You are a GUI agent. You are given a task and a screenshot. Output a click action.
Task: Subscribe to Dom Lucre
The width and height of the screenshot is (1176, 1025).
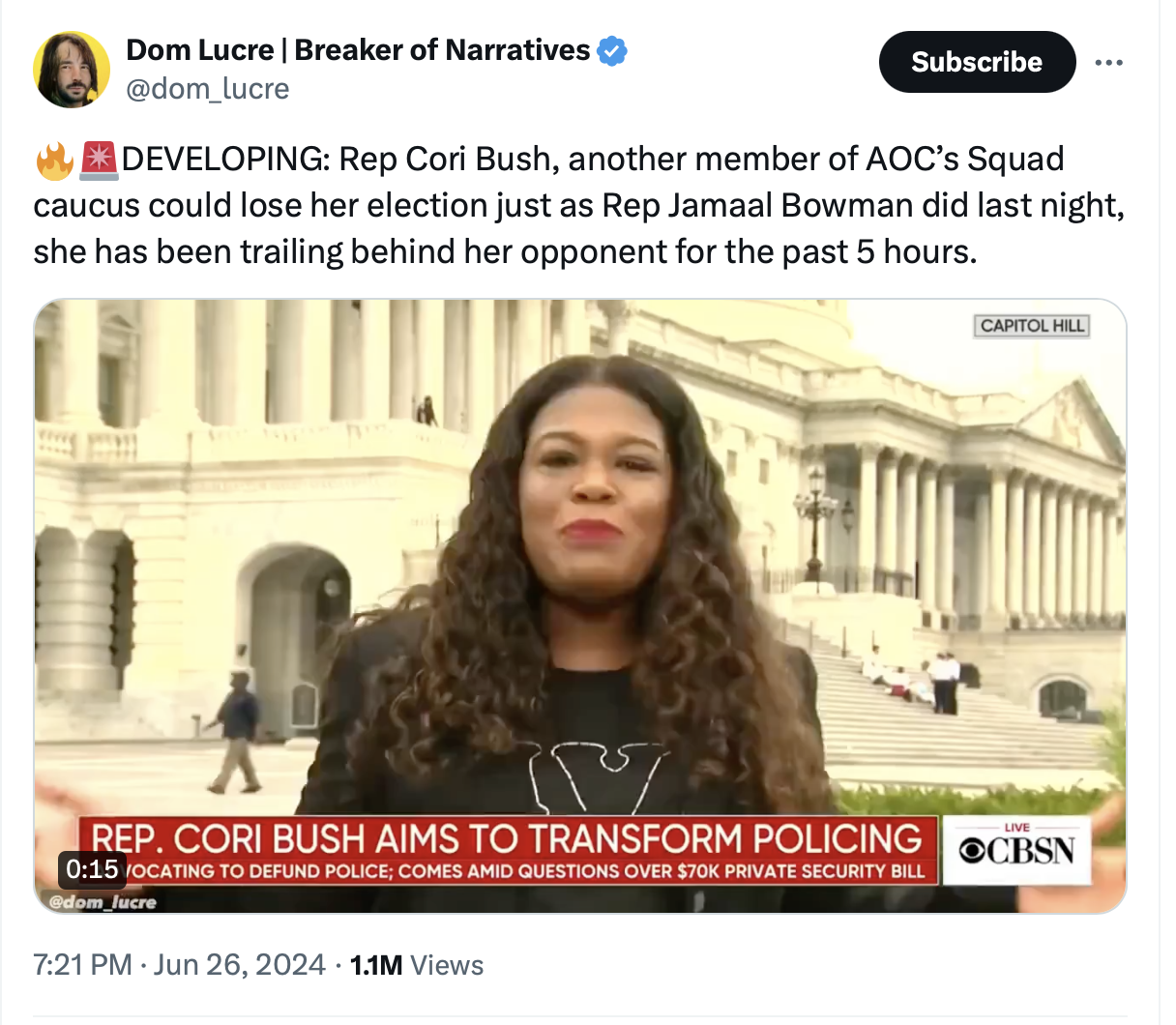977,62
